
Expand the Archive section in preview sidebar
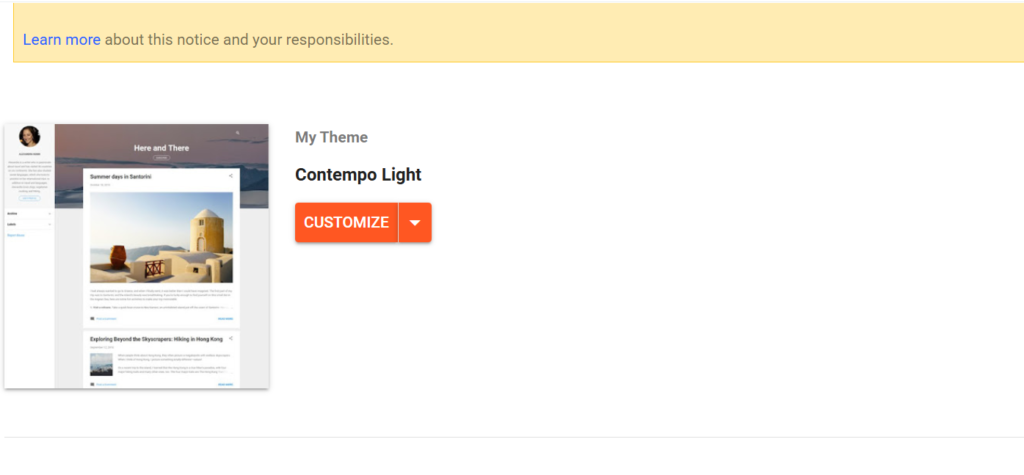(x=29, y=214)
